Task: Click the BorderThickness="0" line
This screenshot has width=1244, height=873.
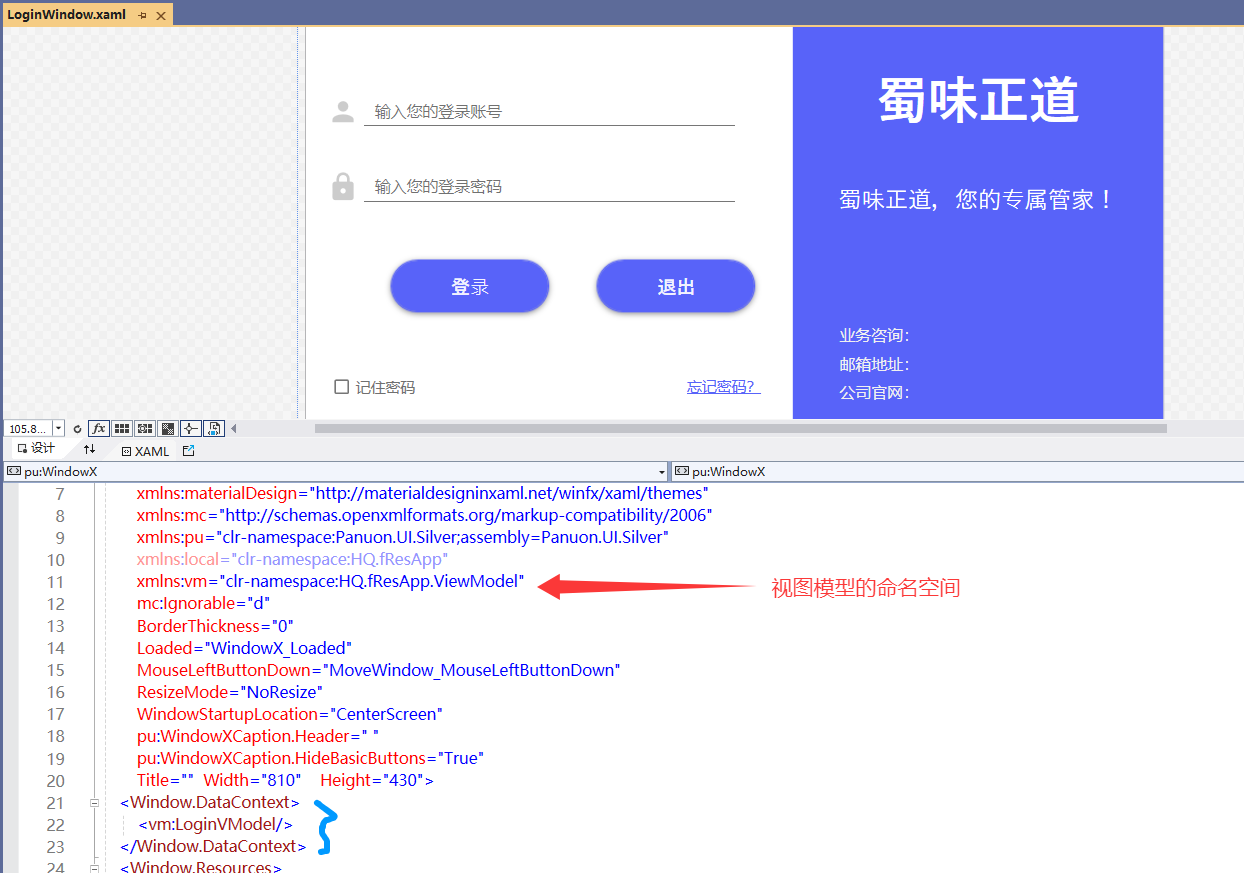Action: coord(215,626)
